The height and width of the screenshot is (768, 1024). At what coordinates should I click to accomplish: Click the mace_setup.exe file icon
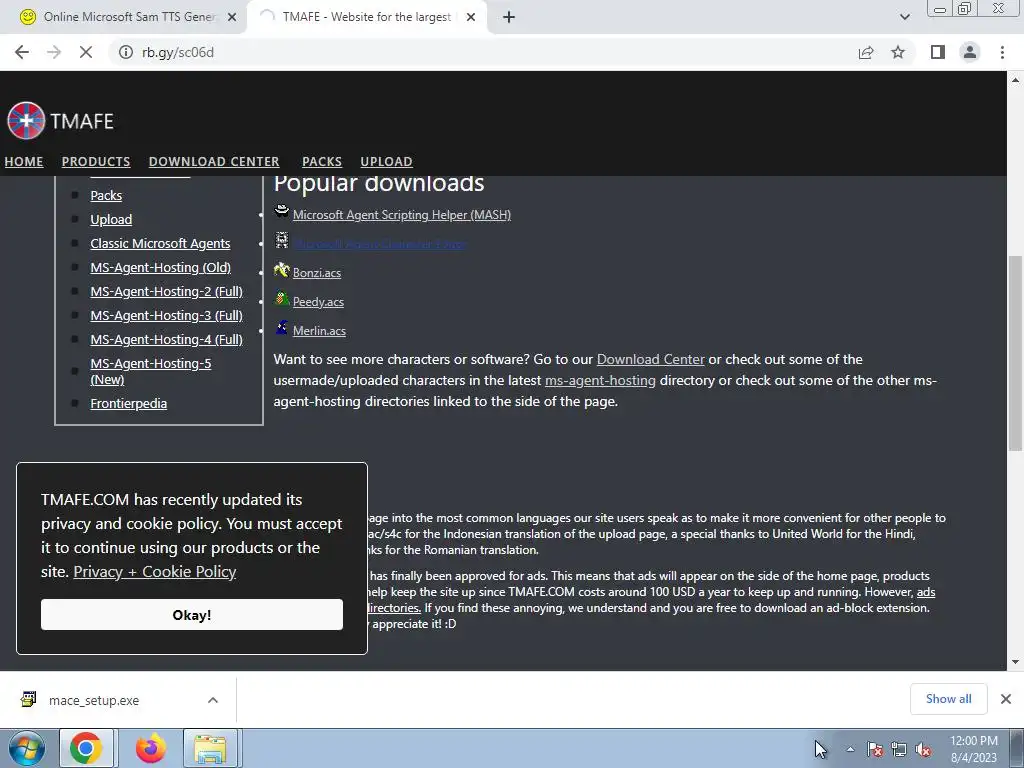pyautogui.click(x=28, y=699)
